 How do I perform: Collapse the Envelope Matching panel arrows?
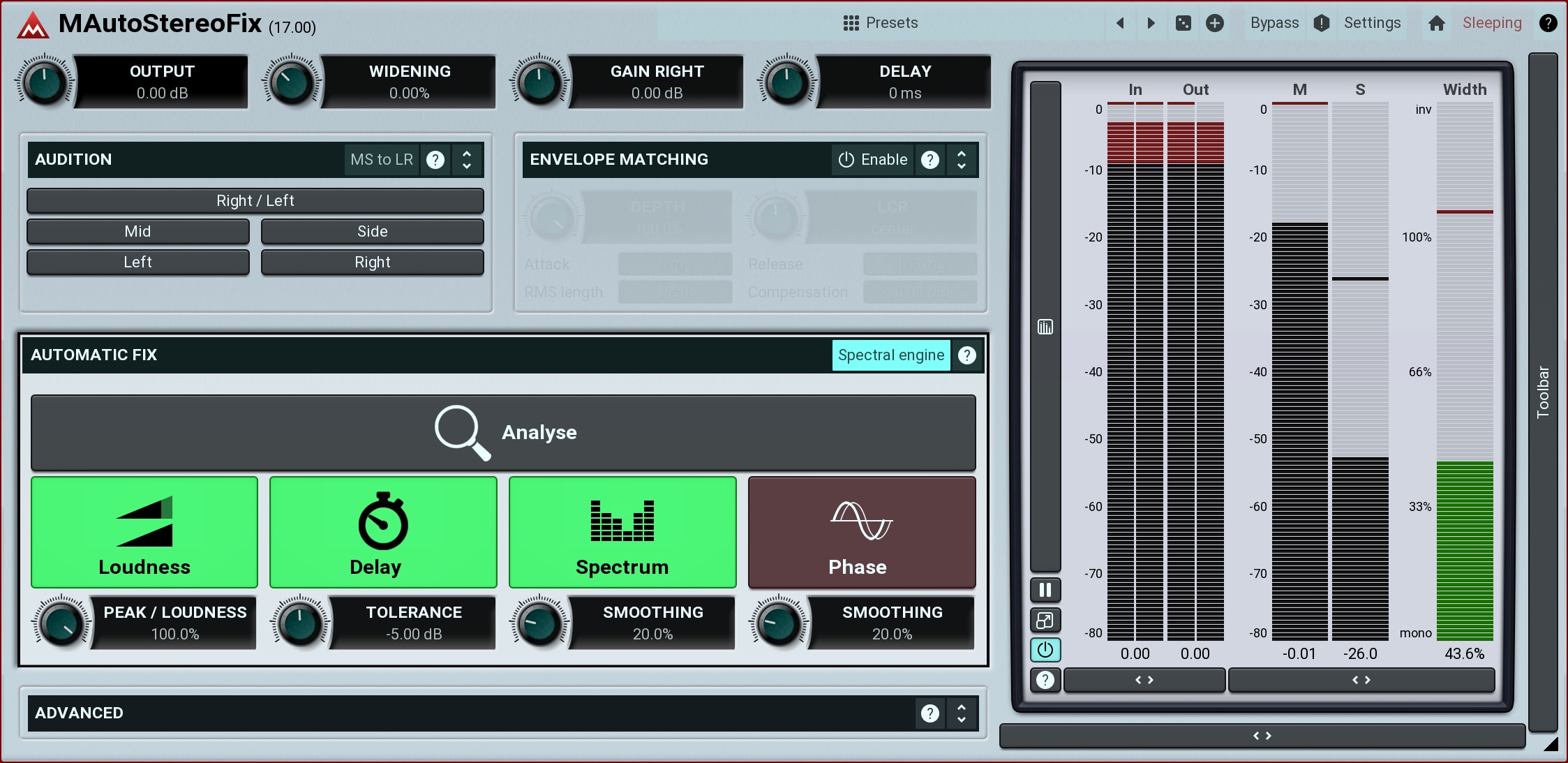point(962,160)
